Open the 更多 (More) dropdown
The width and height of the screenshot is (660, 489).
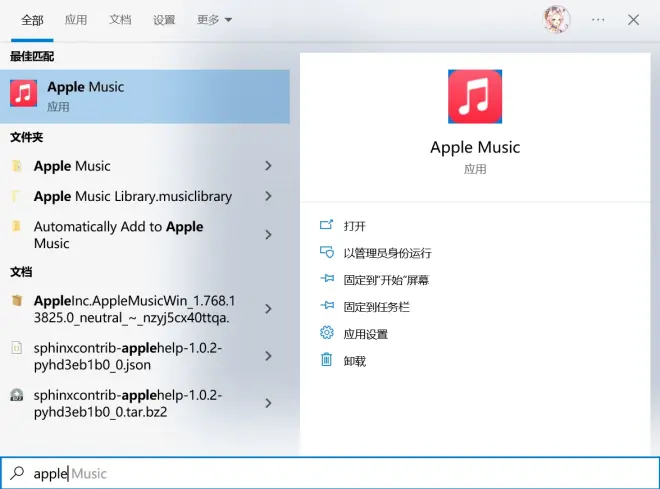point(214,20)
